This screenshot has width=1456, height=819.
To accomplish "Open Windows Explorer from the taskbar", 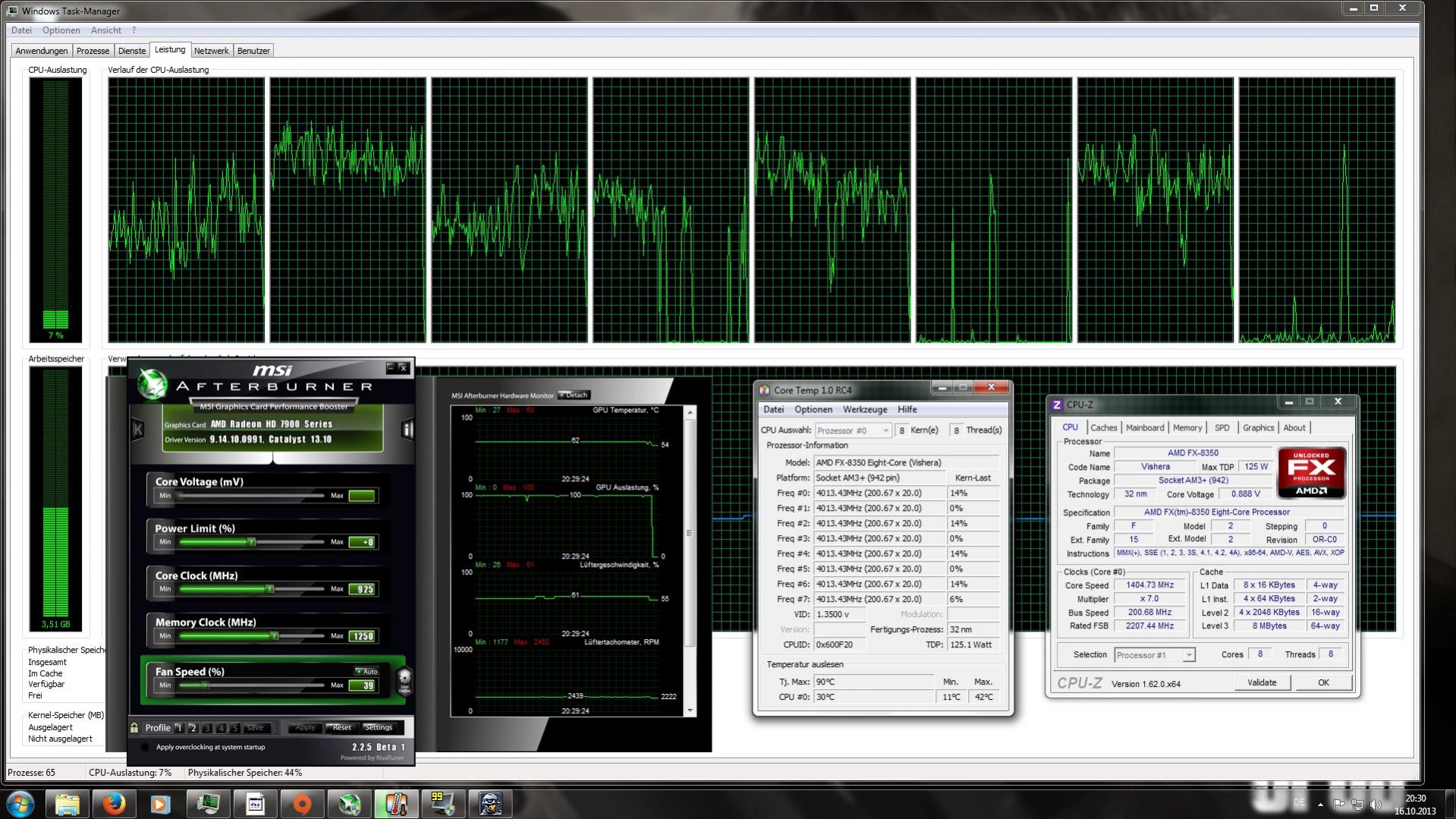I will click(x=68, y=804).
